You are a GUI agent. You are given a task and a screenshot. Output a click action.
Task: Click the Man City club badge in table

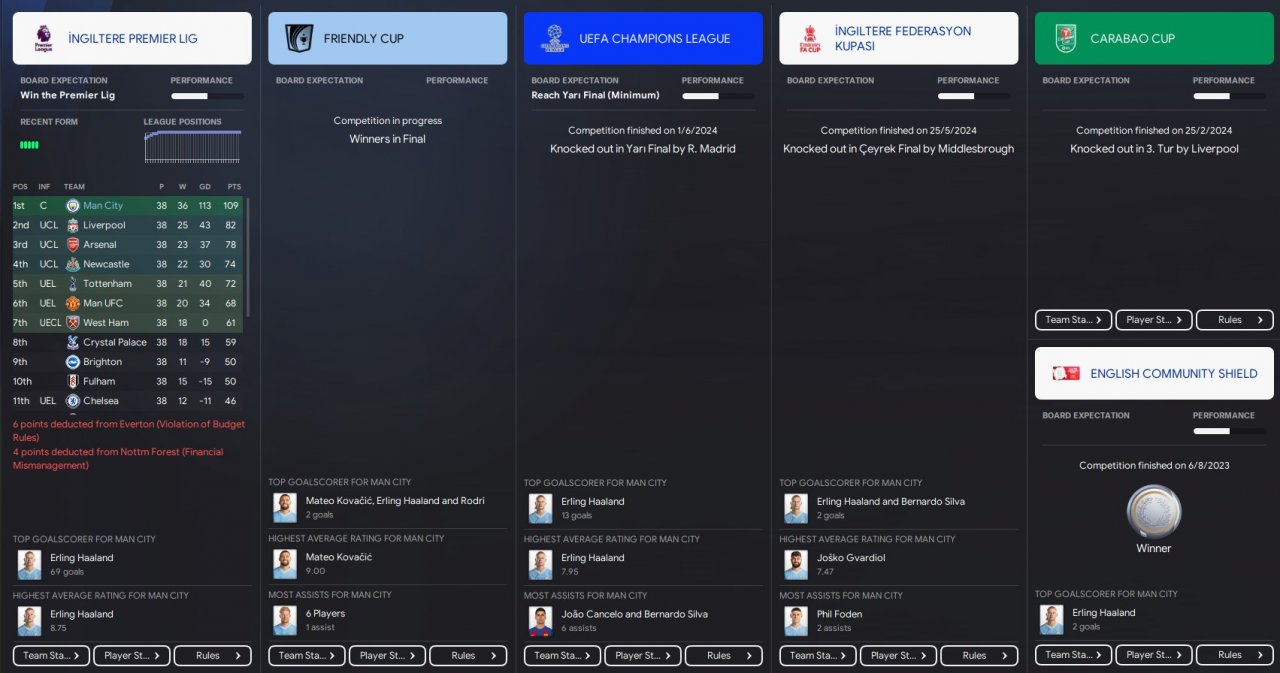[73, 205]
